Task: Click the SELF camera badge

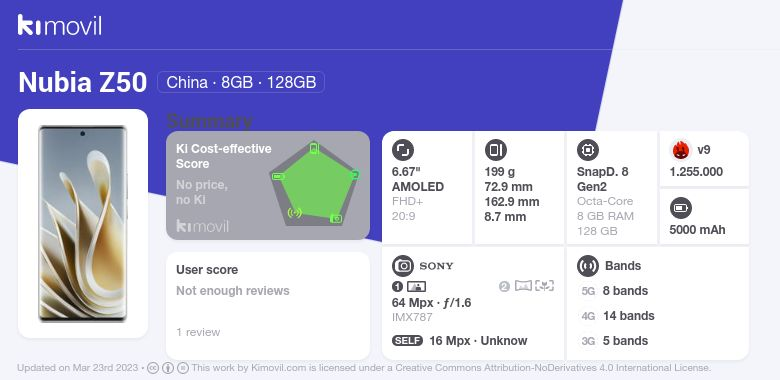Action: [407, 341]
